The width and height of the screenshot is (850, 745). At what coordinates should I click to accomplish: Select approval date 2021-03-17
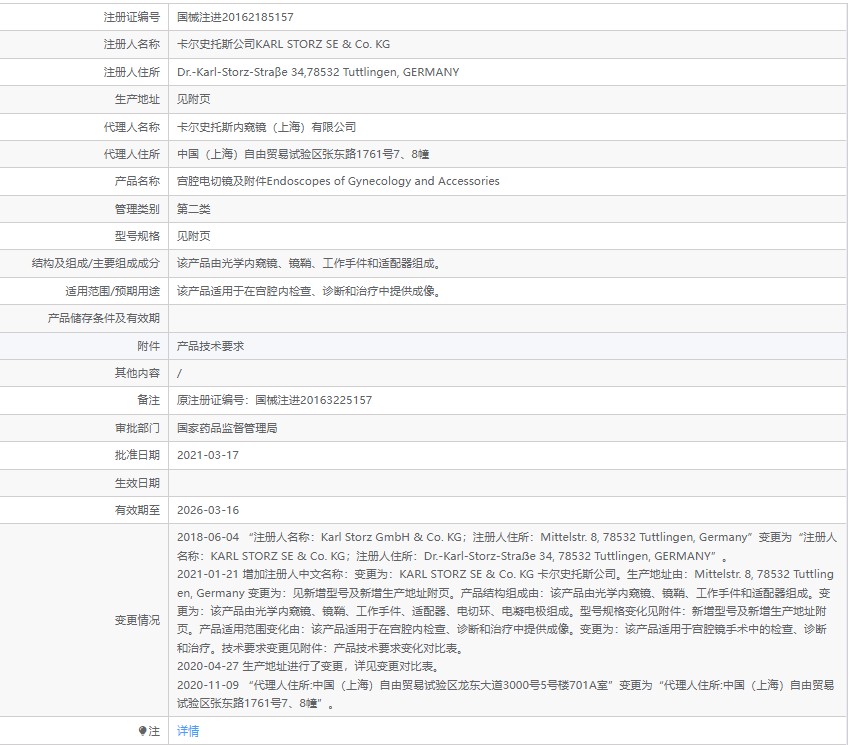click(x=208, y=455)
